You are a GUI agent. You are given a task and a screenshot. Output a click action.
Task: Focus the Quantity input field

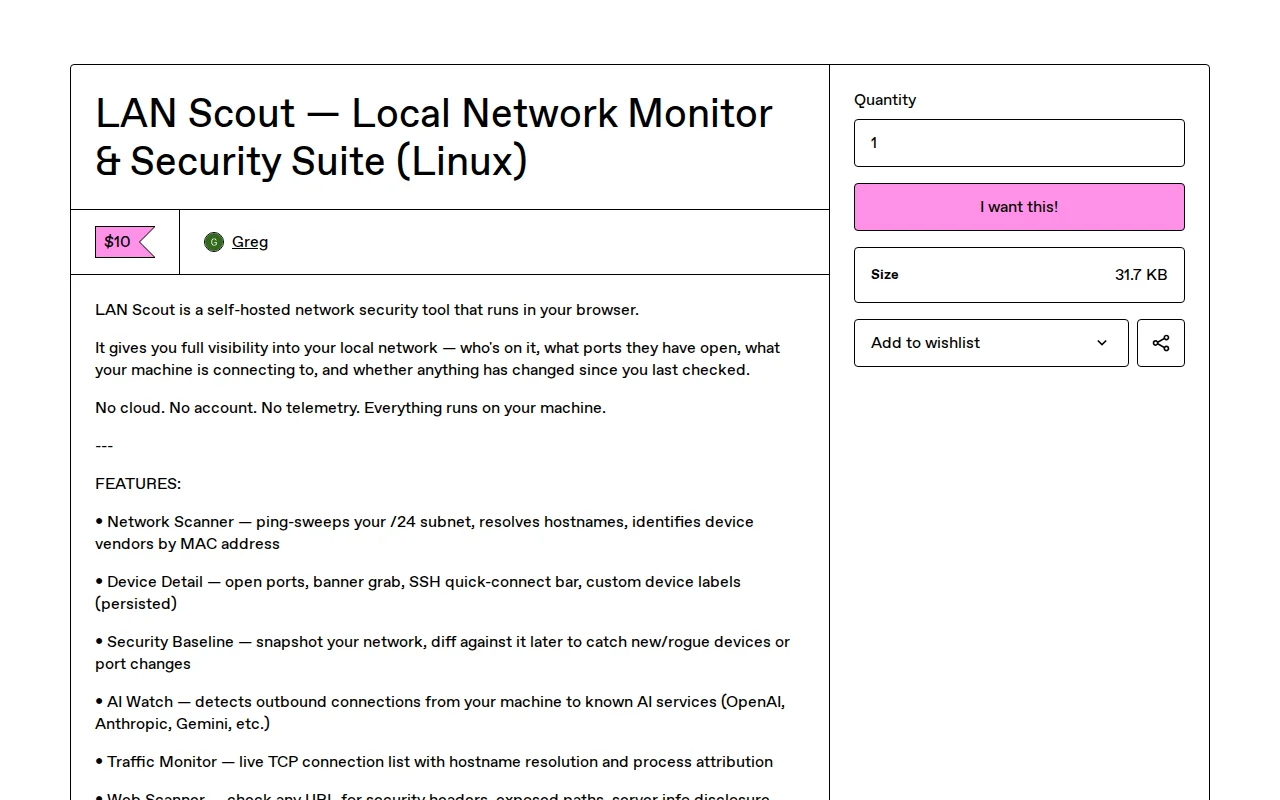[x=1019, y=143]
